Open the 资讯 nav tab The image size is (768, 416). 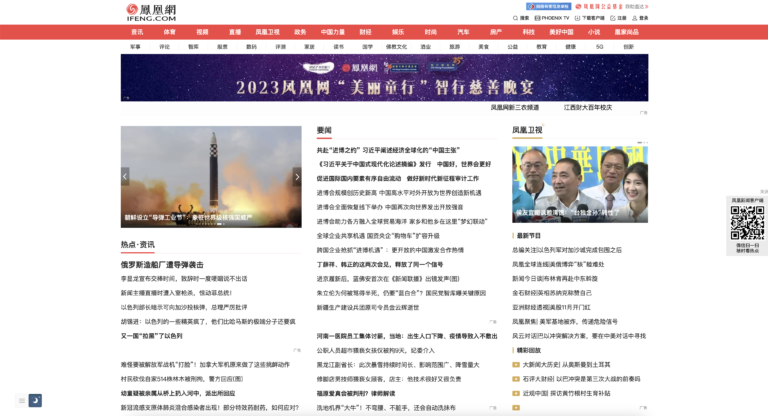[x=137, y=32]
